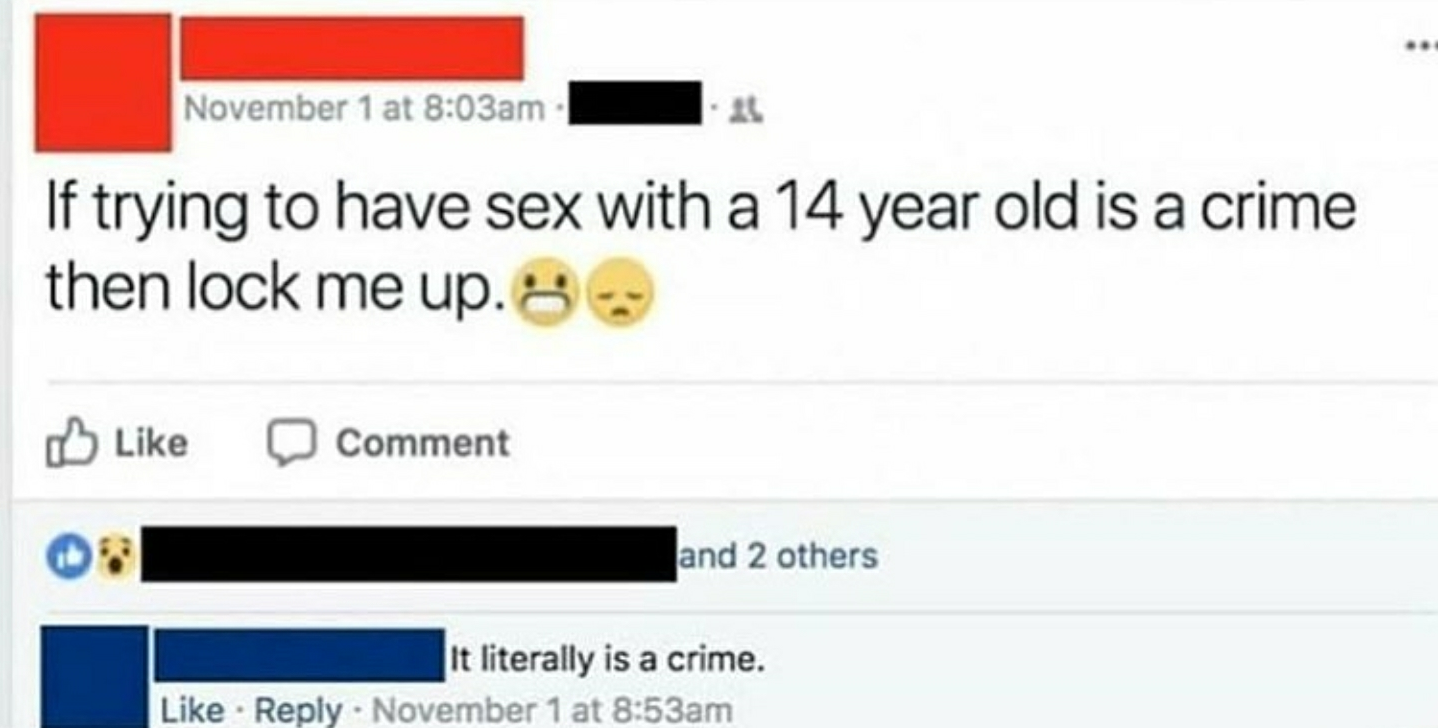Click the blue Like reaction icon
1438x728 pixels.
[x=67, y=556]
